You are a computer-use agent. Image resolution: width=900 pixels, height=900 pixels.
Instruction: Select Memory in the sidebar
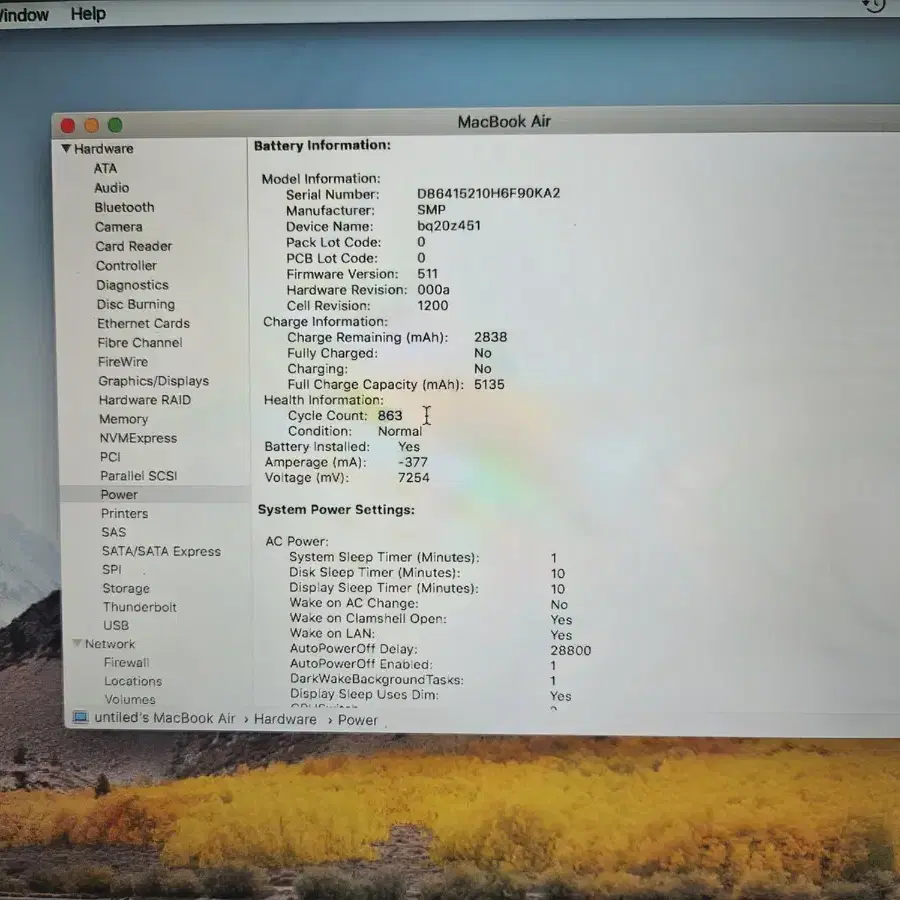click(x=124, y=419)
